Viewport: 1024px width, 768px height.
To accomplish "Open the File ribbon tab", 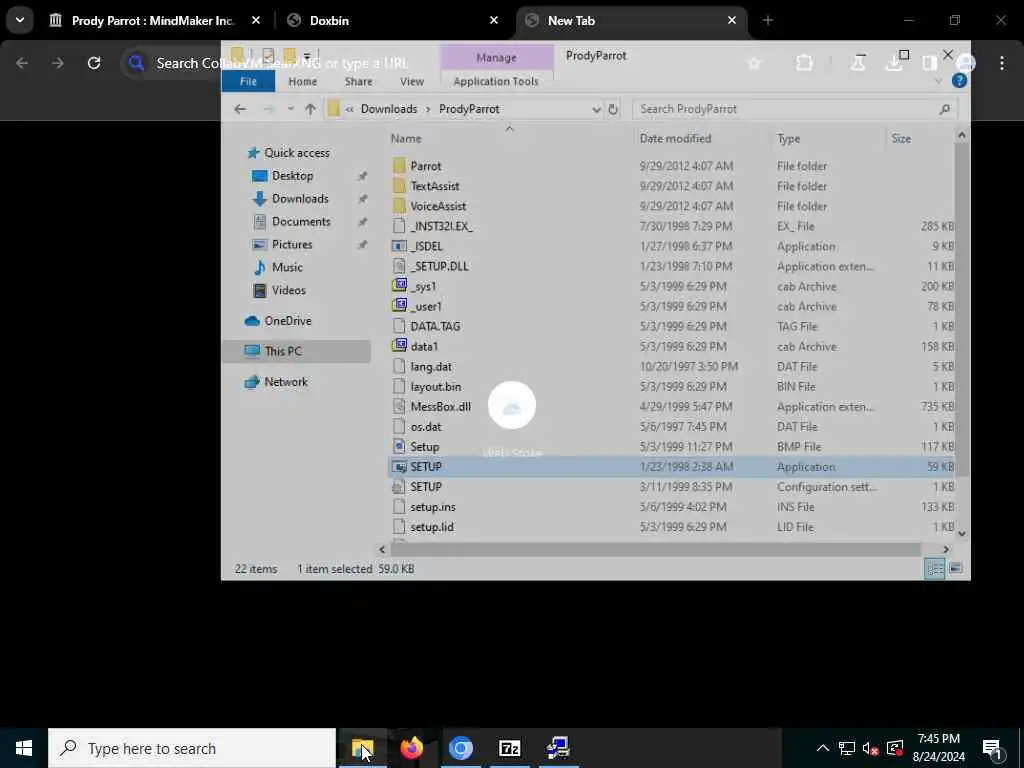I will [248, 82].
